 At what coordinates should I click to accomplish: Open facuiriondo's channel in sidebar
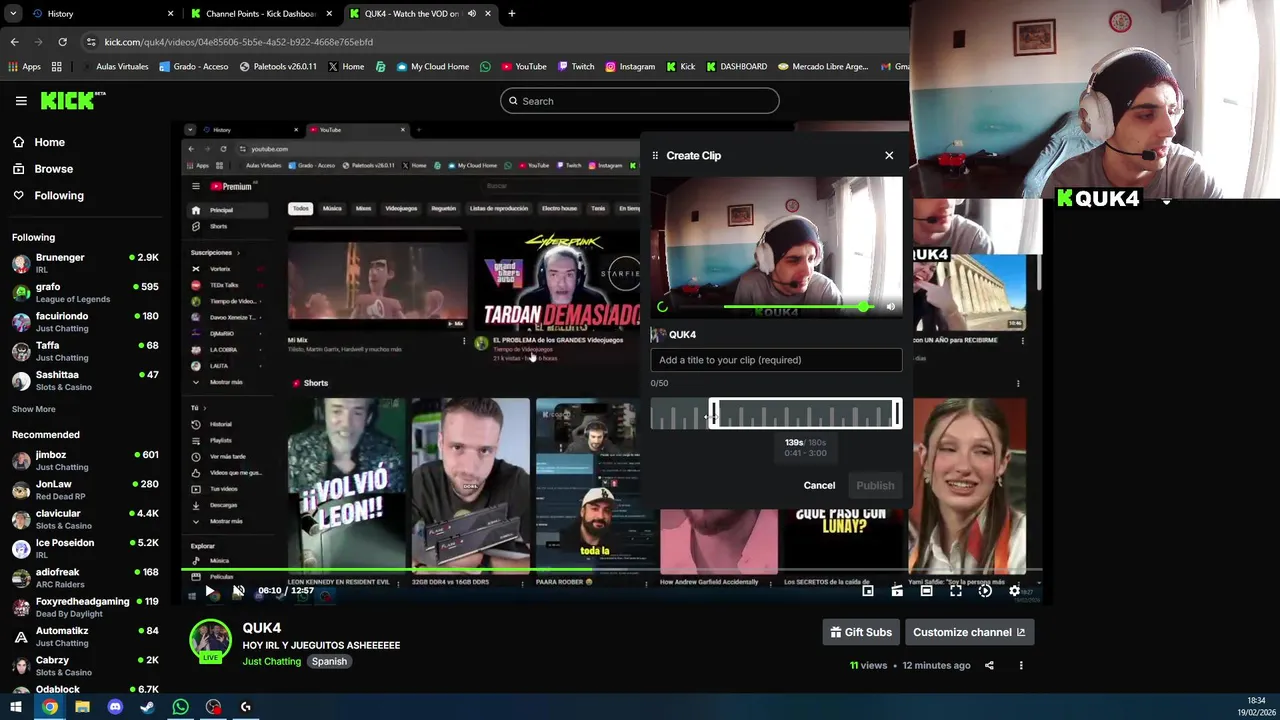coord(85,321)
